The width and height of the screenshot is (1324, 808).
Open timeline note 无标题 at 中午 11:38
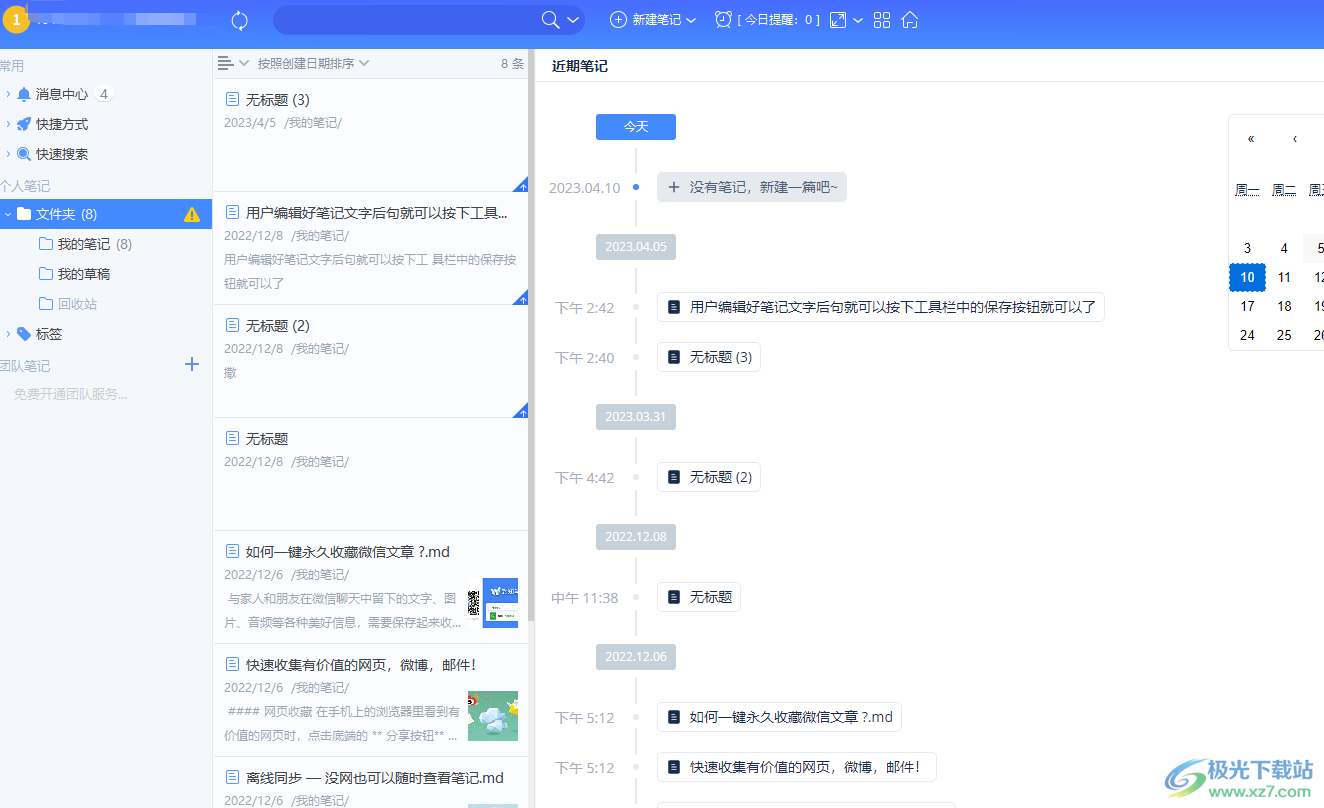(699, 597)
